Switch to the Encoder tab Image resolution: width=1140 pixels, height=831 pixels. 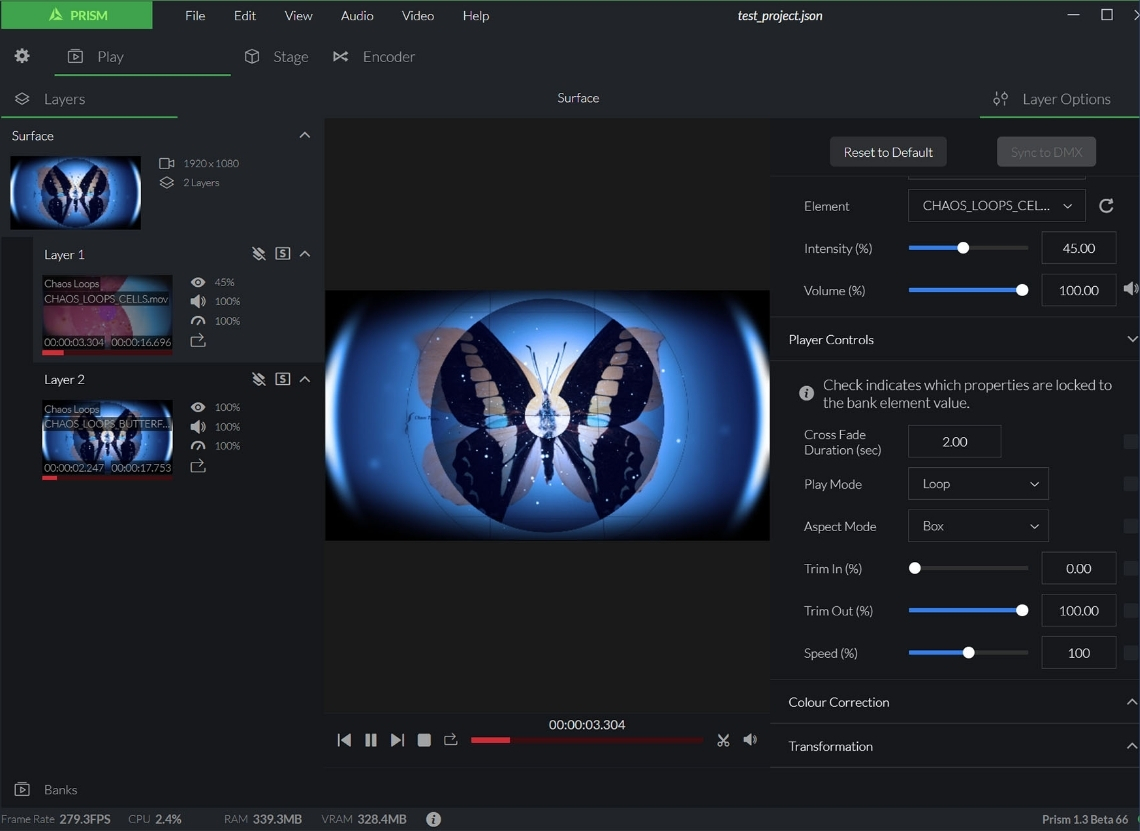tap(375, 57)
